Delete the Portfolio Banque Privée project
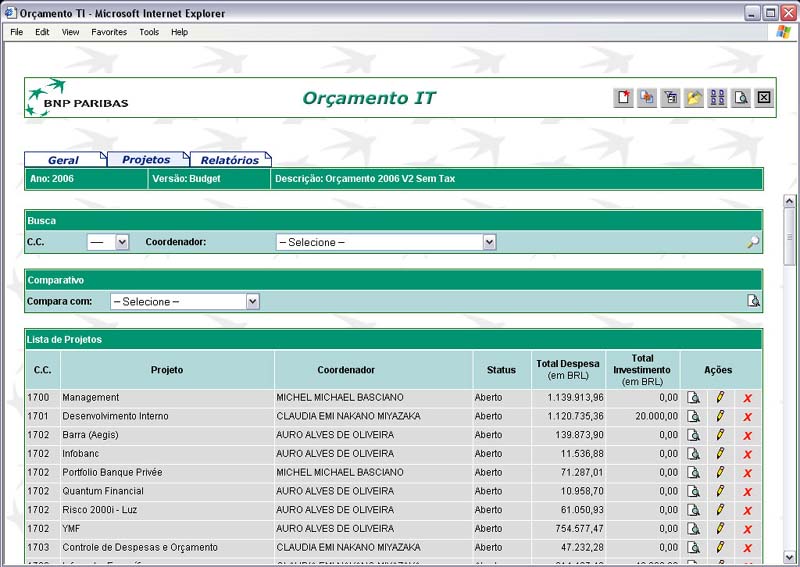 747,473
